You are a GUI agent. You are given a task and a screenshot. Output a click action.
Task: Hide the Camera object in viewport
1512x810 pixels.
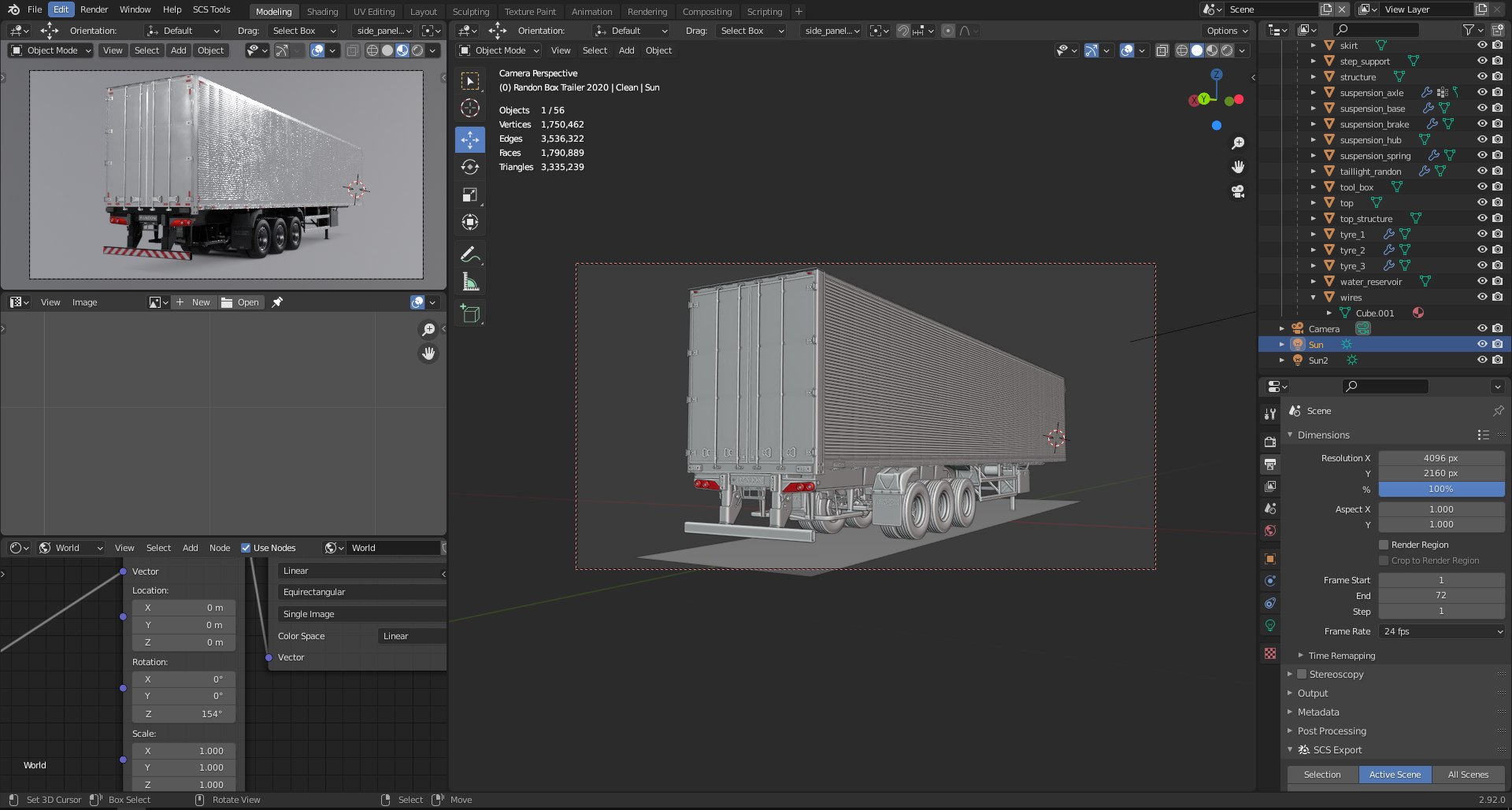[x=1482, y=328]
